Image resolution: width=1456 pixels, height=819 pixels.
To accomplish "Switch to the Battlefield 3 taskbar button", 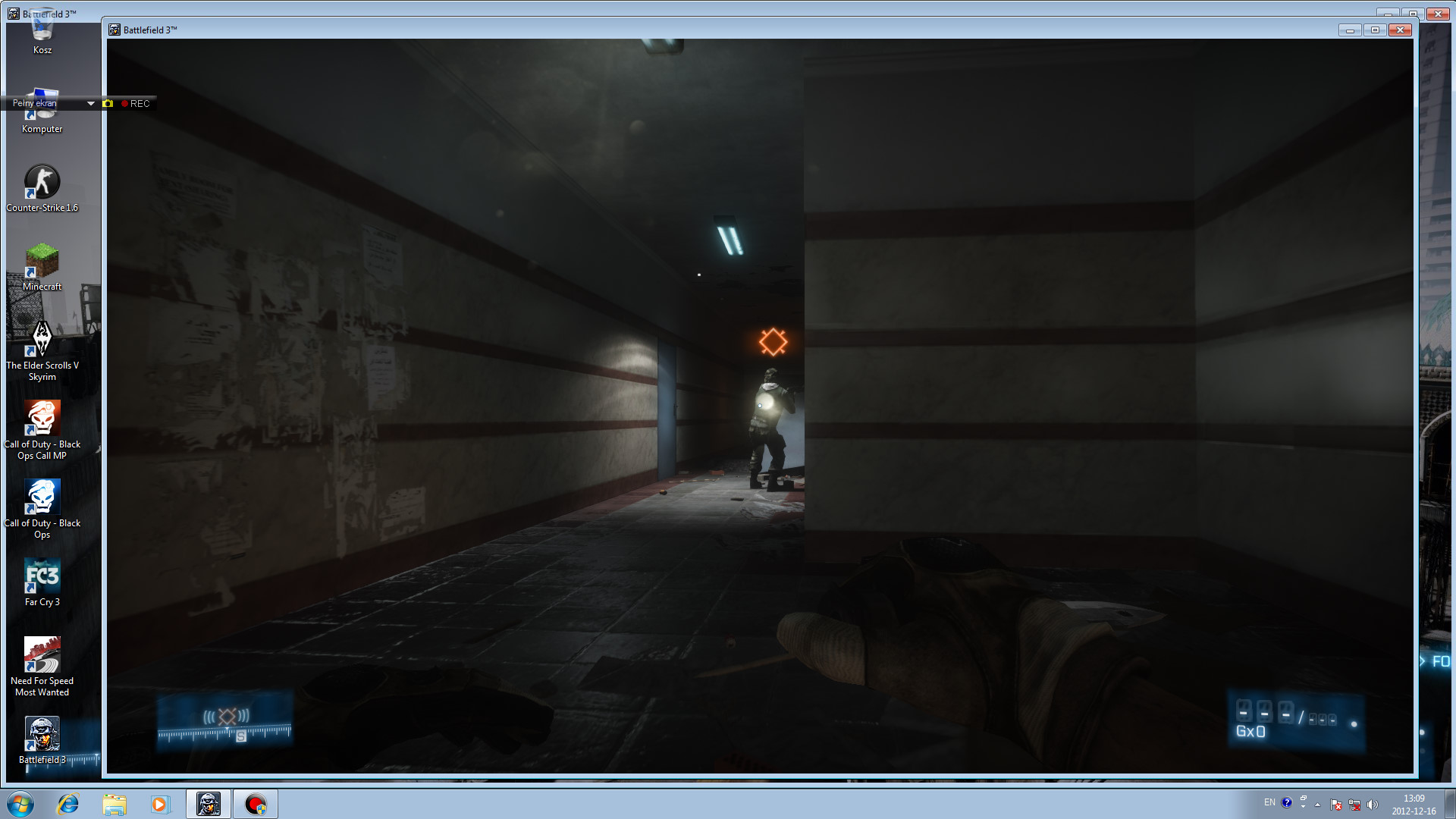I will click(209, 804).
